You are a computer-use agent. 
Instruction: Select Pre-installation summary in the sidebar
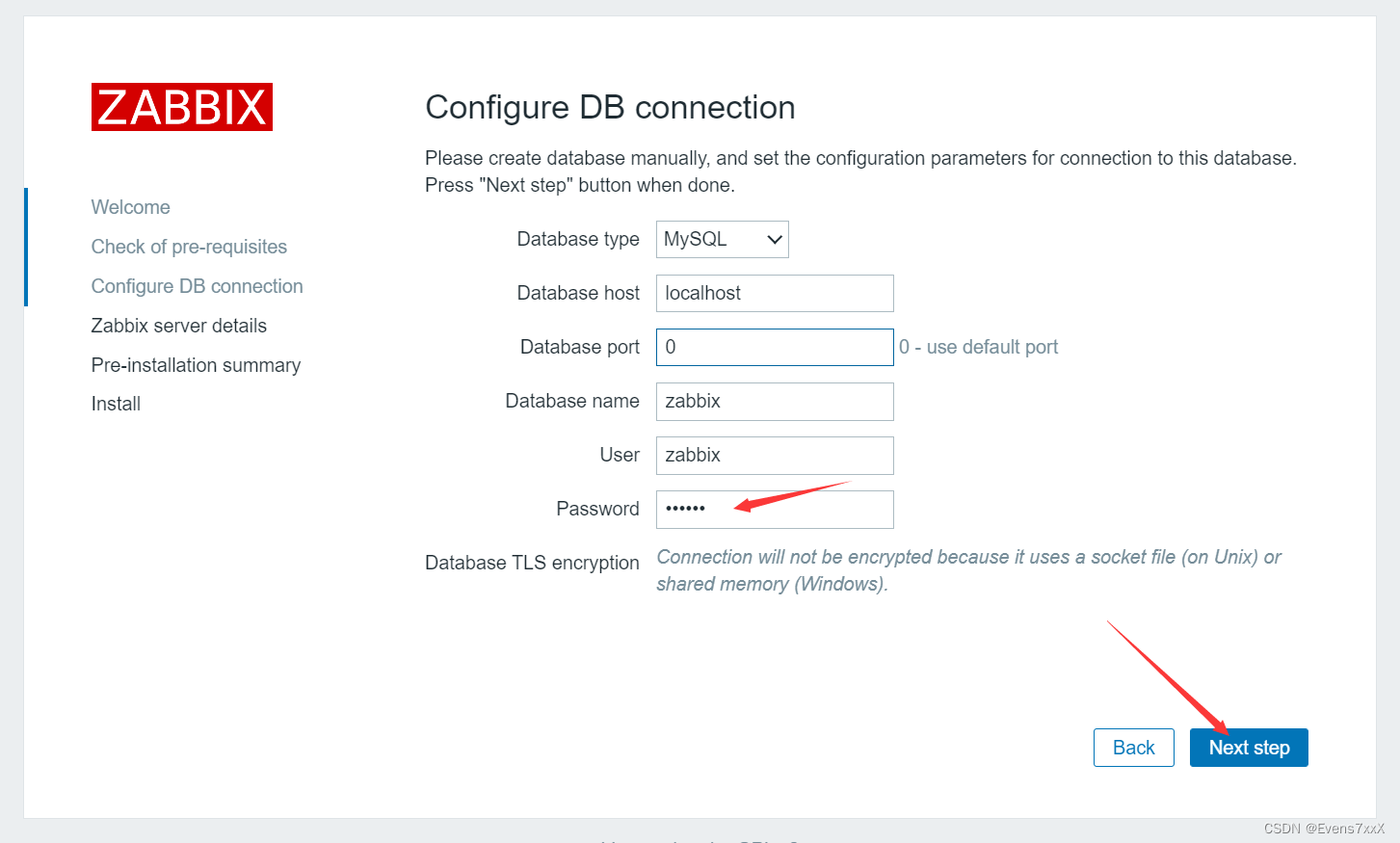point(196,364)
